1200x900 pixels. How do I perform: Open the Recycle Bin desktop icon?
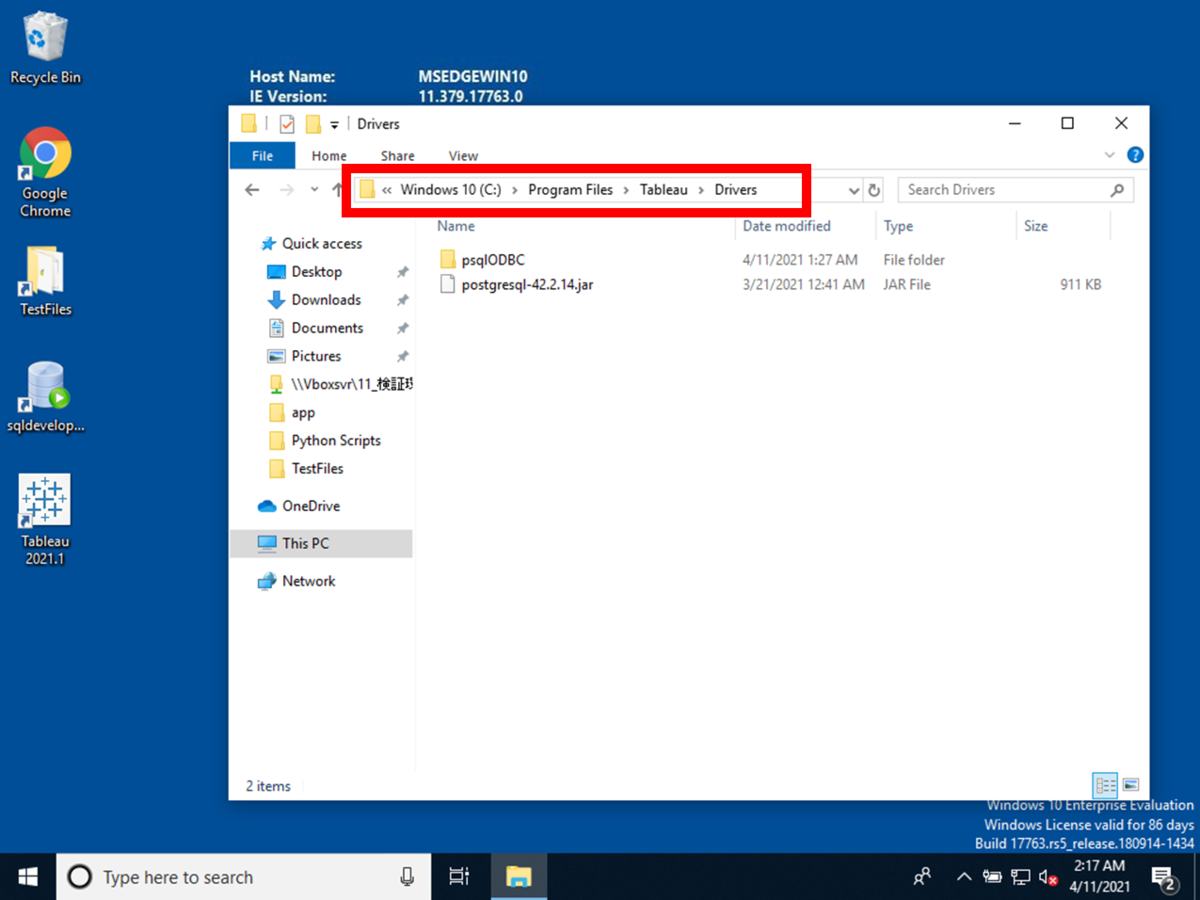[45, 48]
